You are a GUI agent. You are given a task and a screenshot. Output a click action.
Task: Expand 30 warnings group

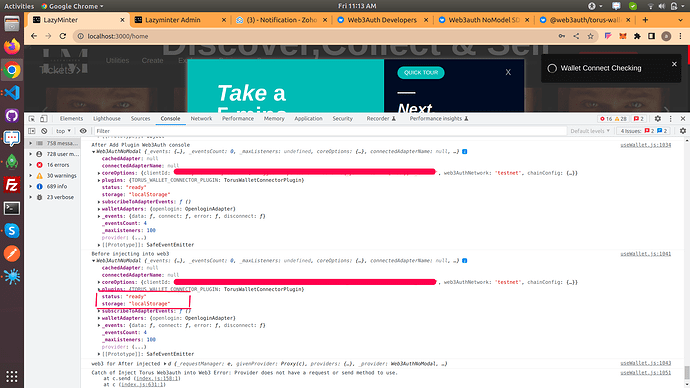[30, 176]
